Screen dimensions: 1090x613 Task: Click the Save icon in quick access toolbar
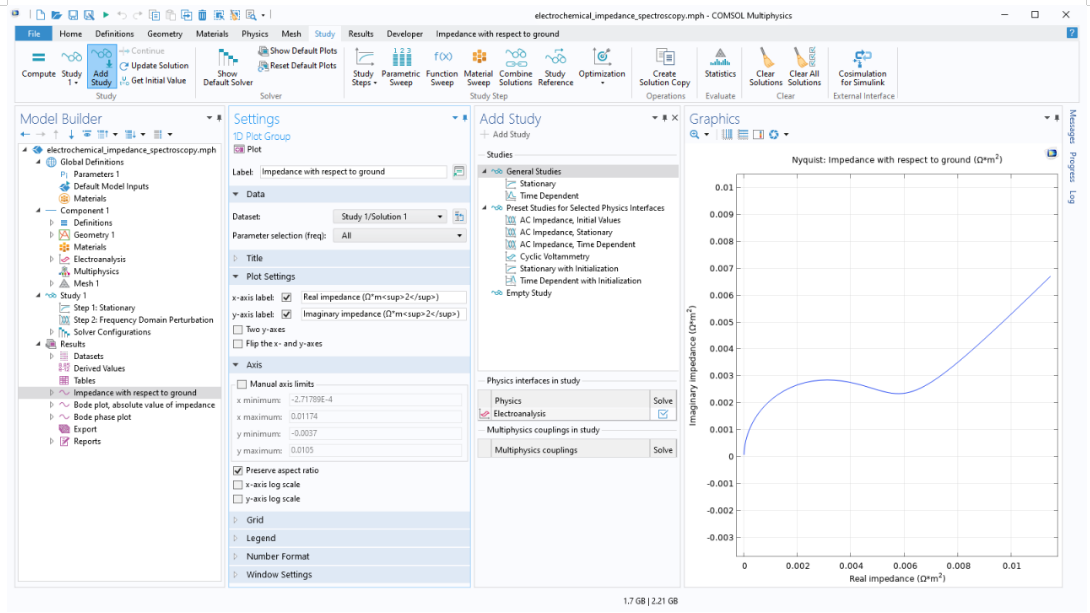coord(73,15)
